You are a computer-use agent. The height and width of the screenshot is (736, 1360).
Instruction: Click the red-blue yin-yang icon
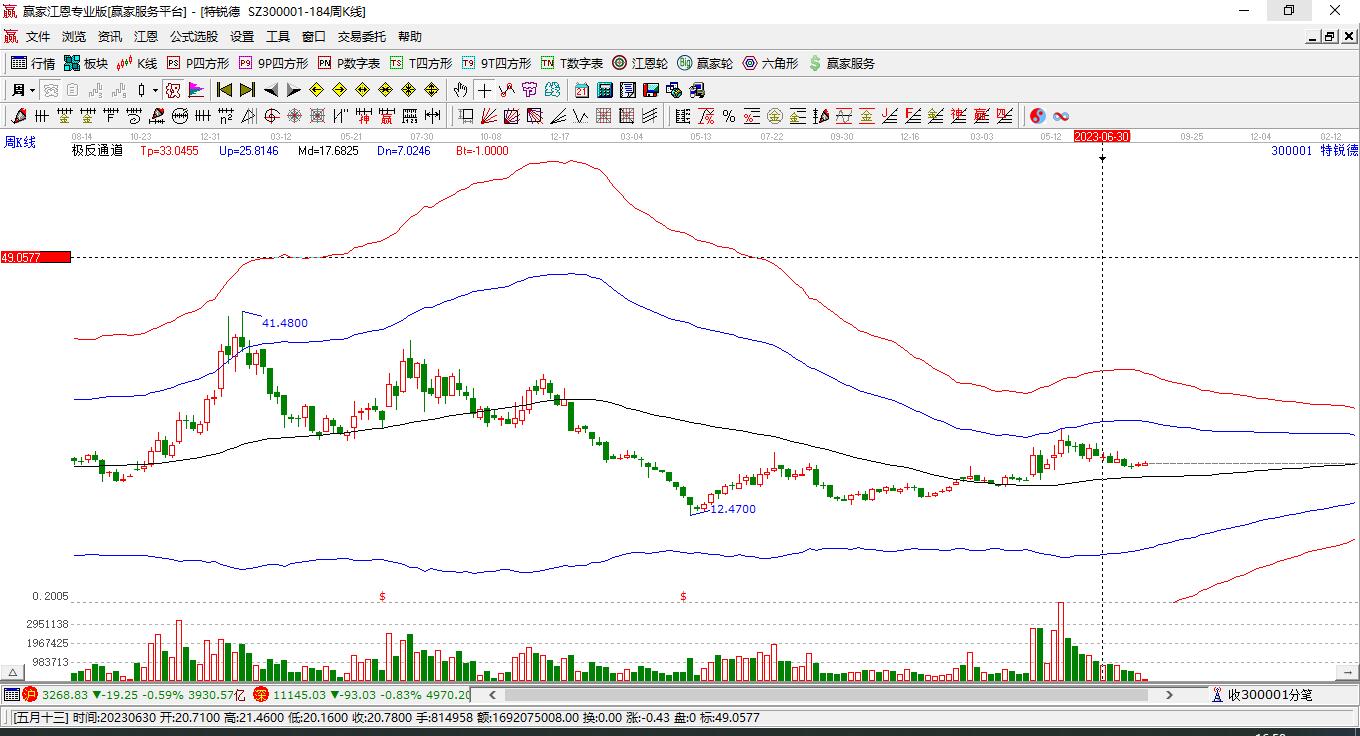1038,116
